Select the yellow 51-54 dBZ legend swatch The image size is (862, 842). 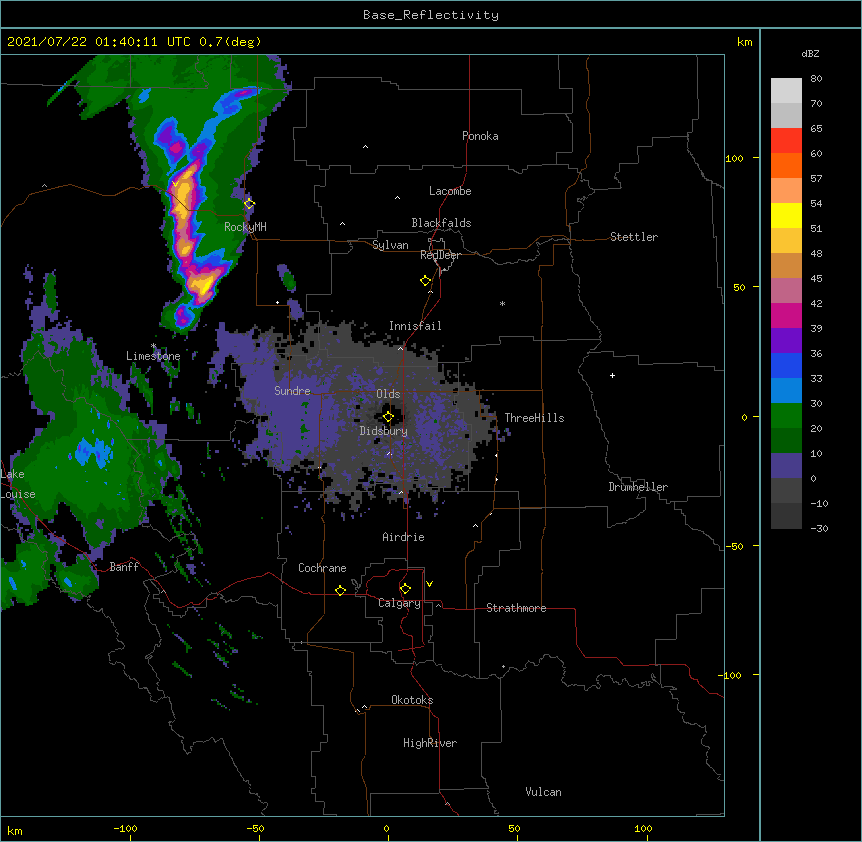click(786, 215)
